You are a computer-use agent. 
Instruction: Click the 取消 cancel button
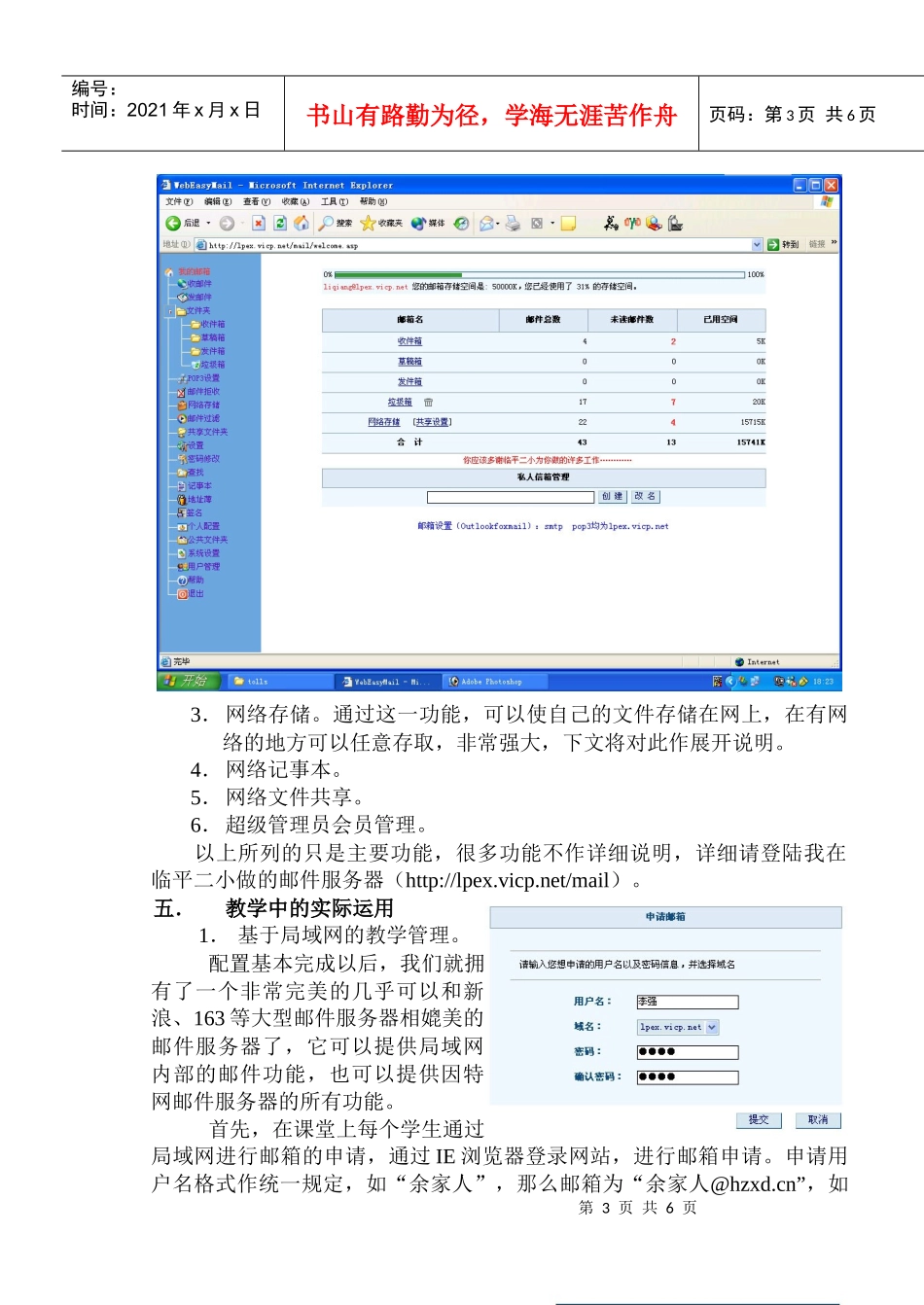coord(818,1120)
